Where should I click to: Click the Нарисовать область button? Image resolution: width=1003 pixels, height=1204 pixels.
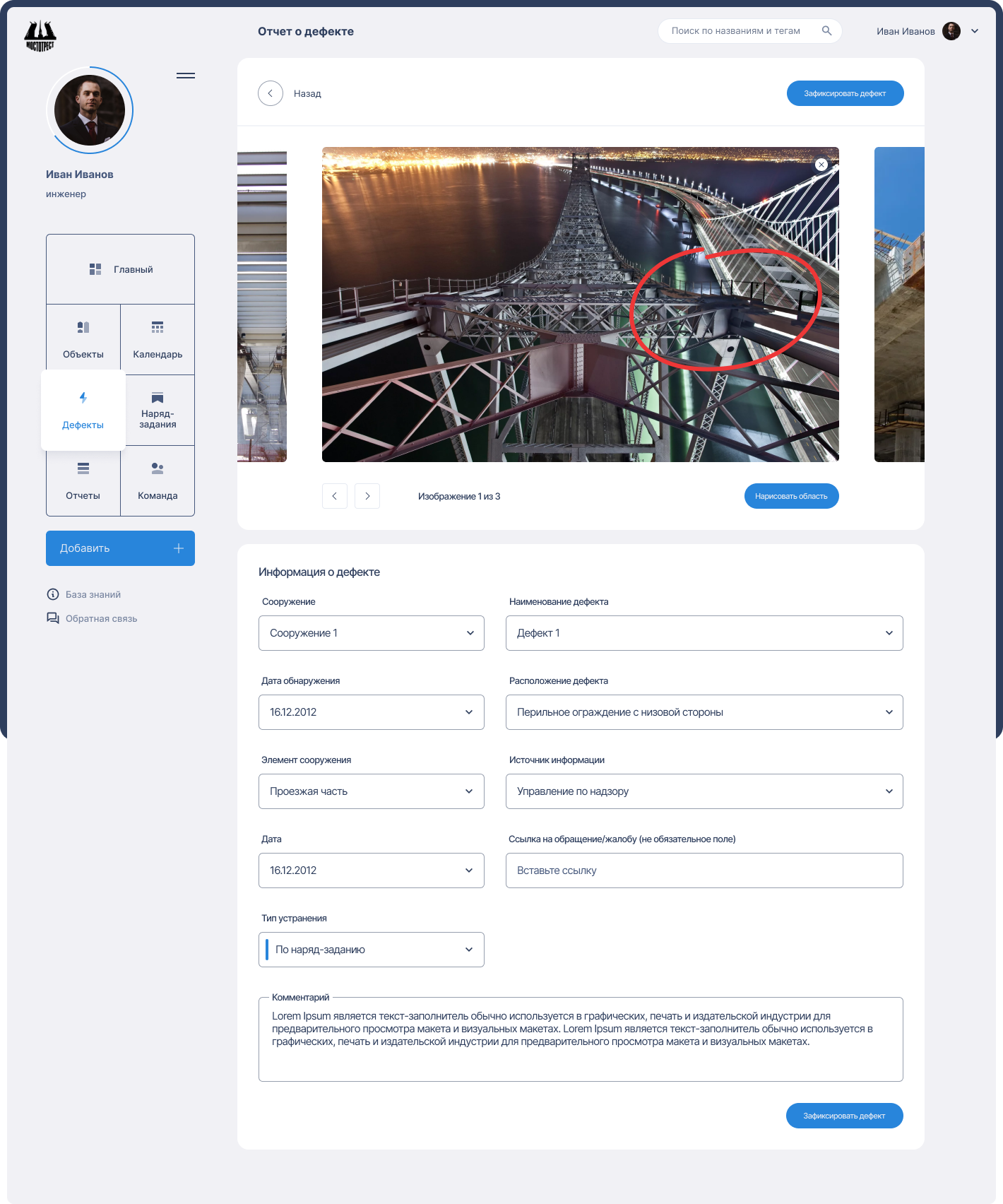click(x=792, y=496)
